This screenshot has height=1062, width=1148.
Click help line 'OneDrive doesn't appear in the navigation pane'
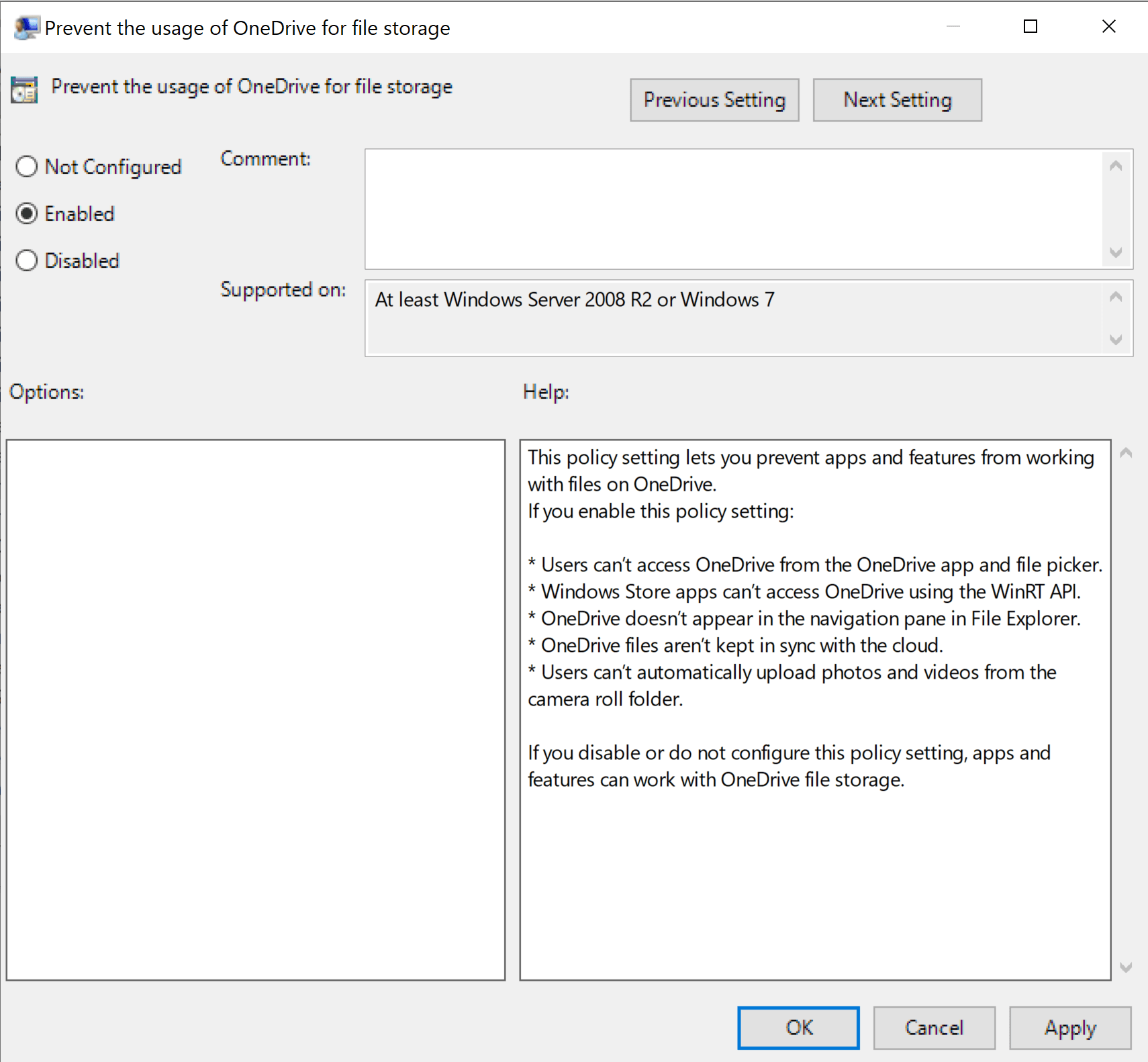coord(804,619)
